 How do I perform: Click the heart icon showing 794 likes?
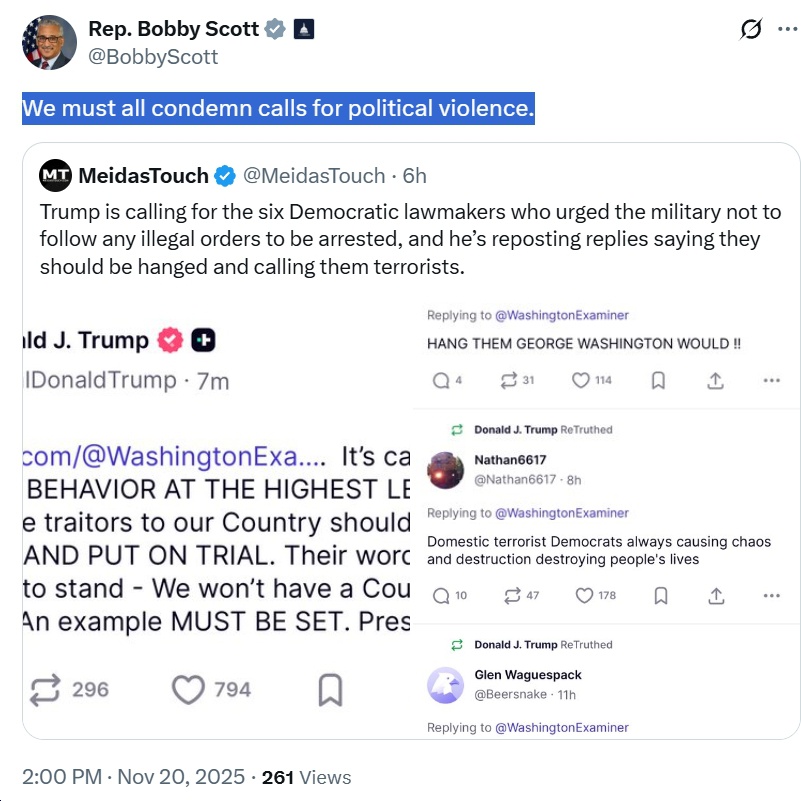pyautogui.click(x=187, y=690)
